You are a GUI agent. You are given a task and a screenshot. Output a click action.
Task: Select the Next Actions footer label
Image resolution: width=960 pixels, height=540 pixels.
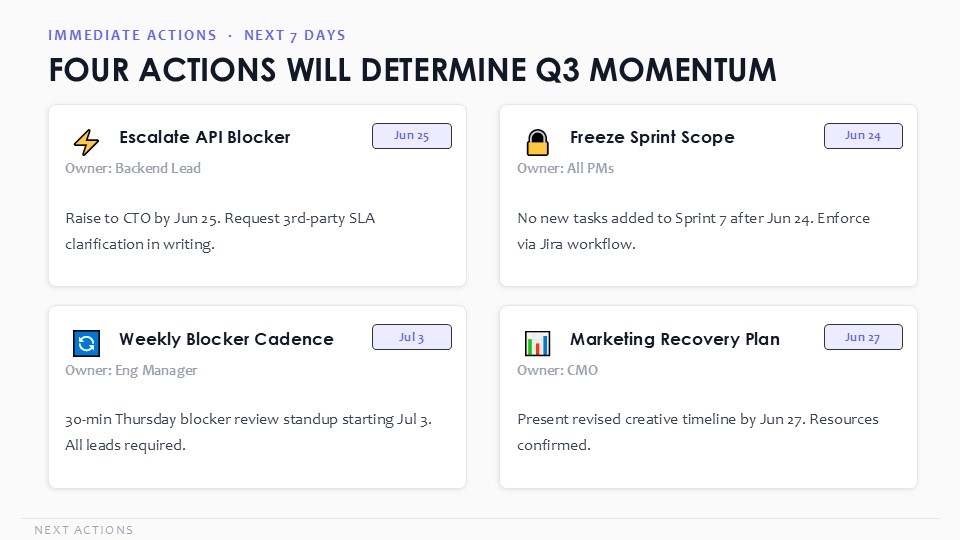pyautogui.click(x=84, y=530)
